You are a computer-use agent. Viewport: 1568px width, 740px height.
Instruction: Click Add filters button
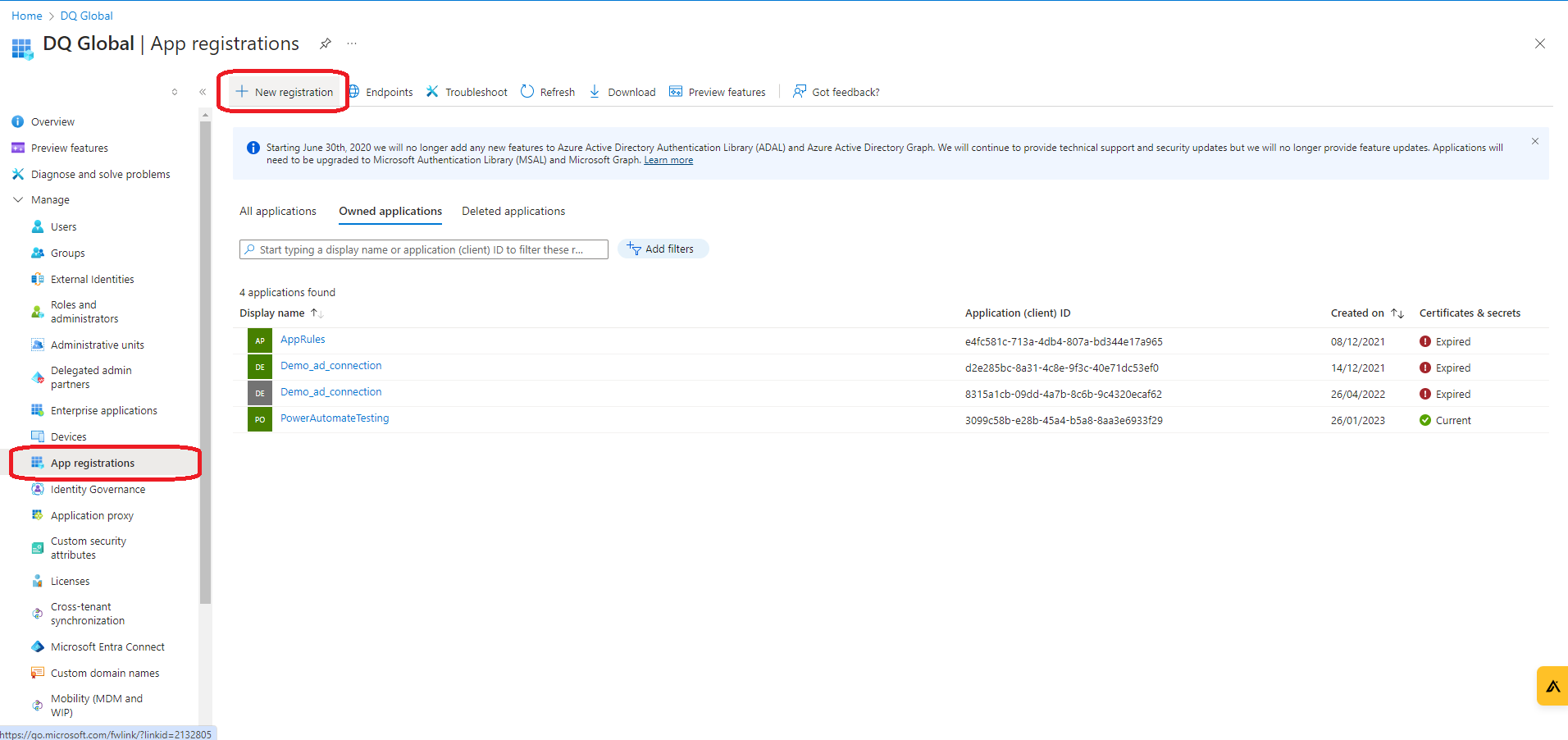pyautogui.click(x=663, y=249)
